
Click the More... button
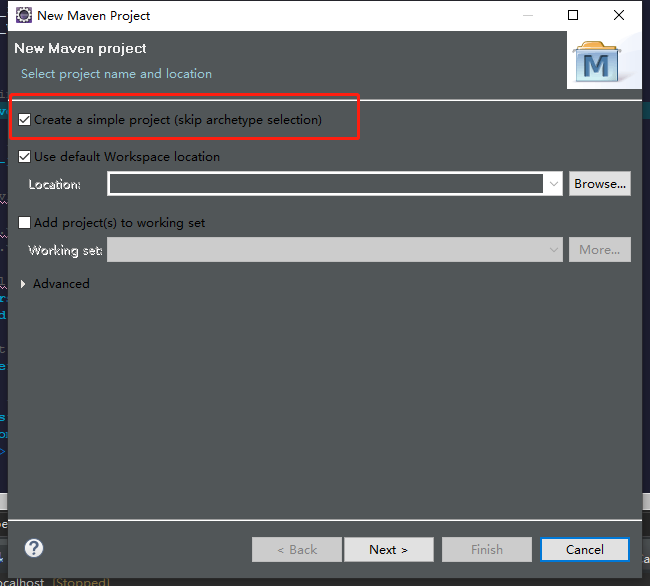(599, 249)
